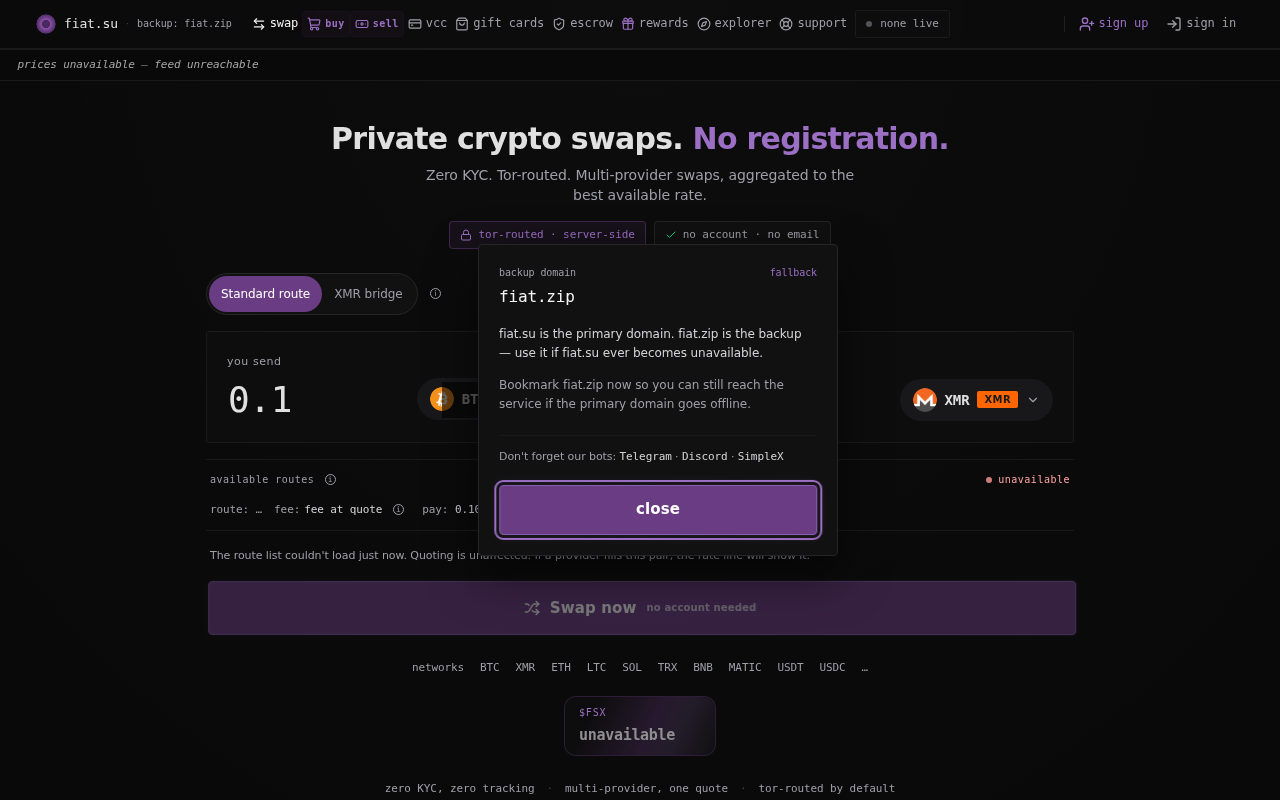Open the vcc card page
This screenshot has height=800, width=1280.
click(428, 24)
